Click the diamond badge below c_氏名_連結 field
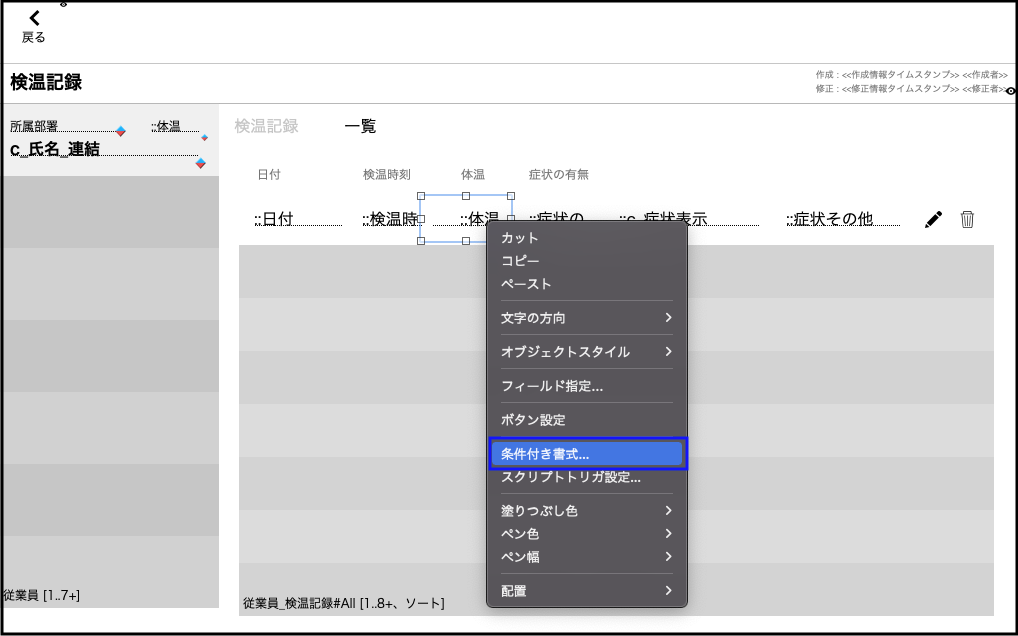 click(200, 163)
